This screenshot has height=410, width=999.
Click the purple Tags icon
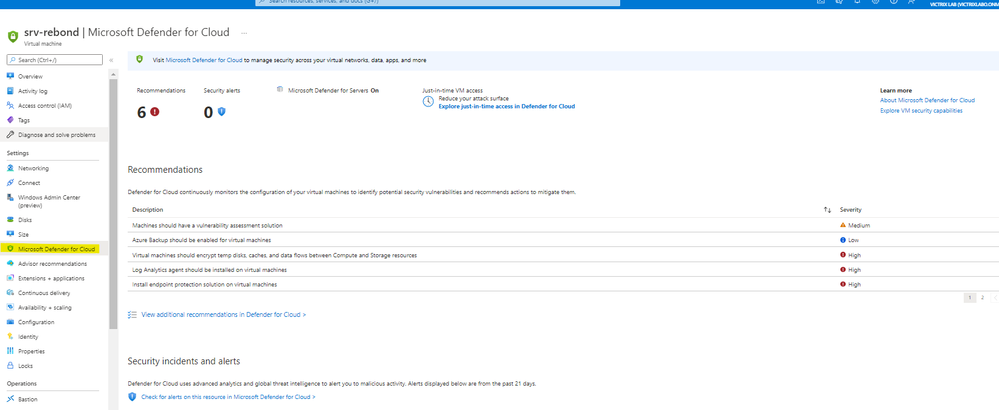point(10,120)
